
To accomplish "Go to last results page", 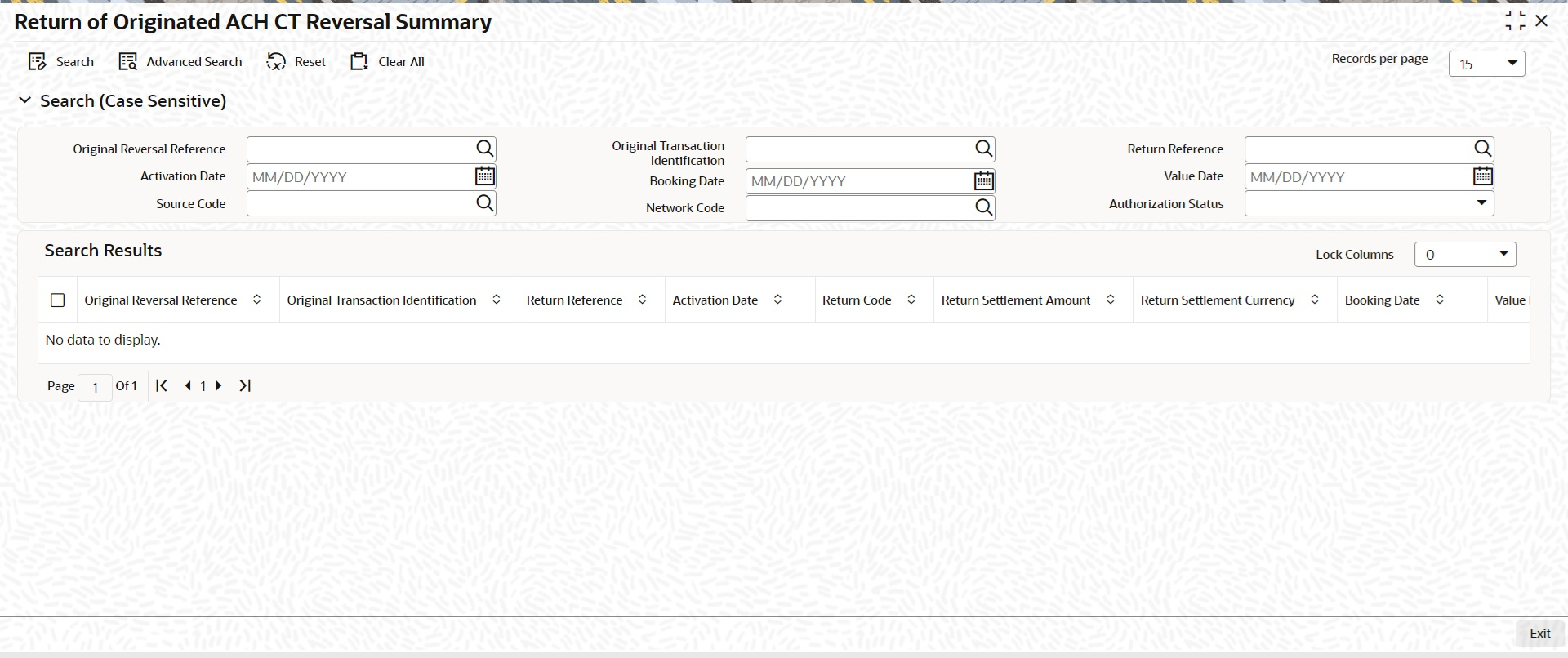I will [245, 385].
